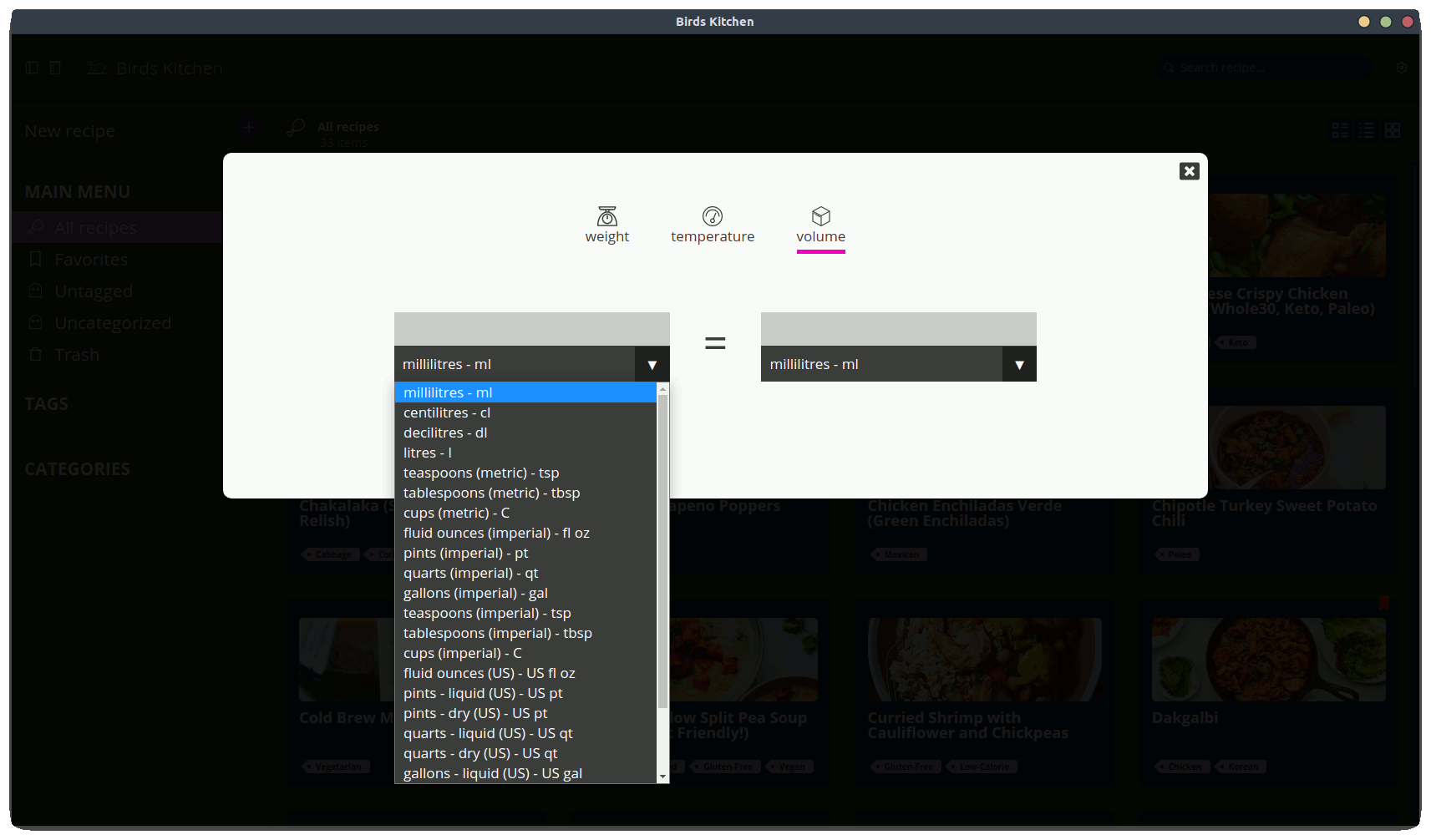The width and height of the screenshot is (1431, 840).
Task: Click the search recipe field
Action: pyautogui.click(x=1265, y=68)
